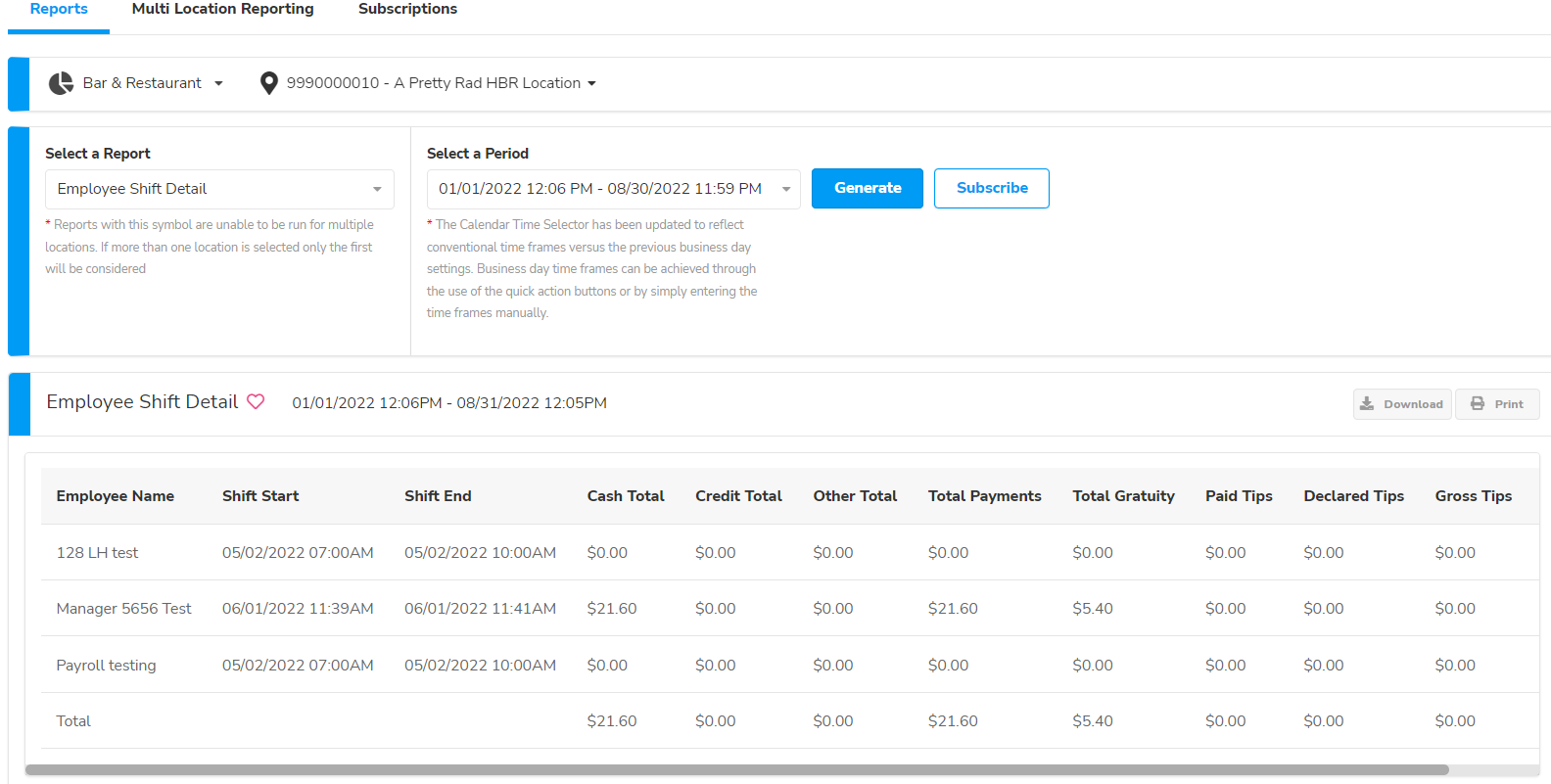Open the location selector dropdown
Viewport: 1551px width, 784px height.
pos(591,84)
